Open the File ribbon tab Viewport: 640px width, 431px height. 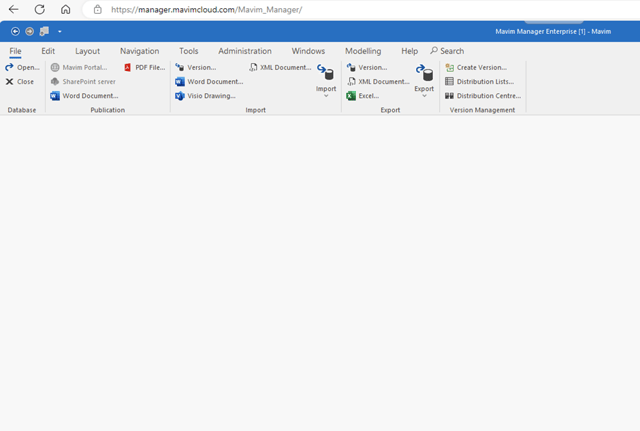coord(15,51)
